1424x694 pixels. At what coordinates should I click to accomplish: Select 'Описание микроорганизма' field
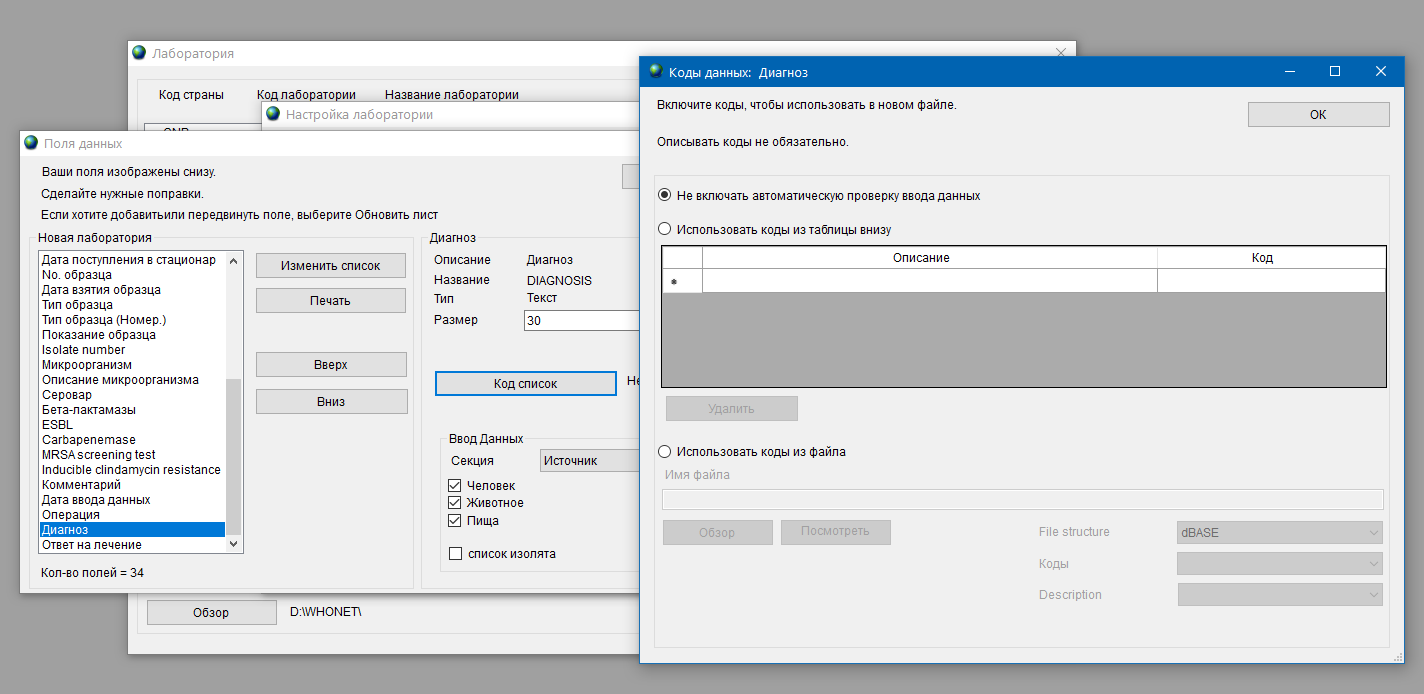pyautogui.click(x=133, y=380)
